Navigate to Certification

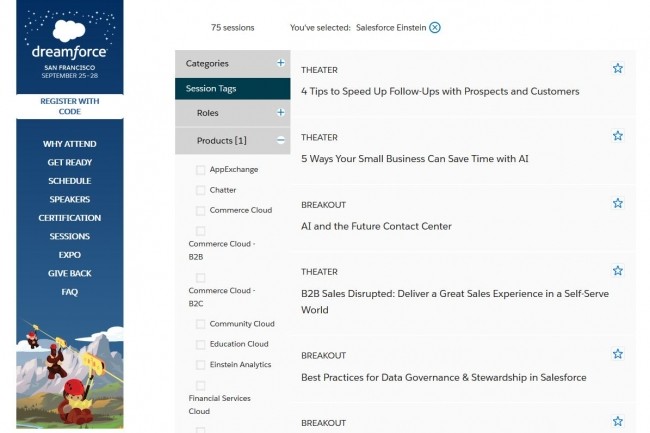click(70, 218)
